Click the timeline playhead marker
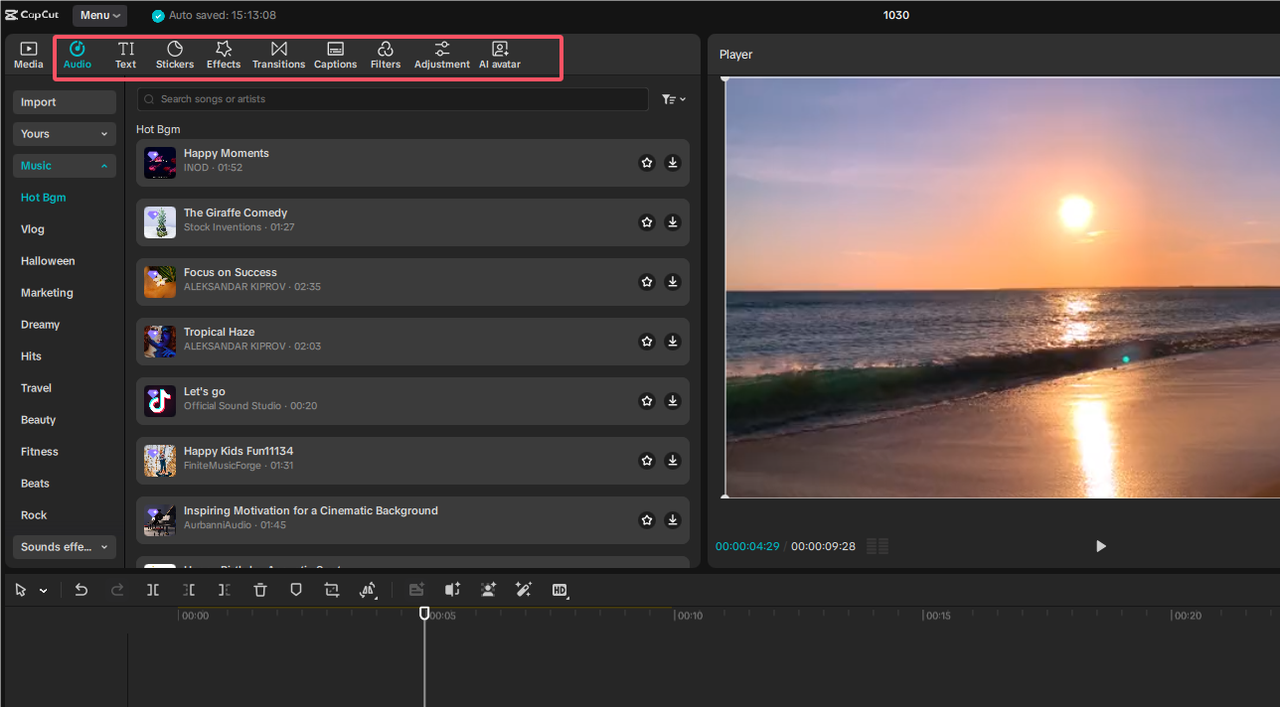 tap(424, 613)
